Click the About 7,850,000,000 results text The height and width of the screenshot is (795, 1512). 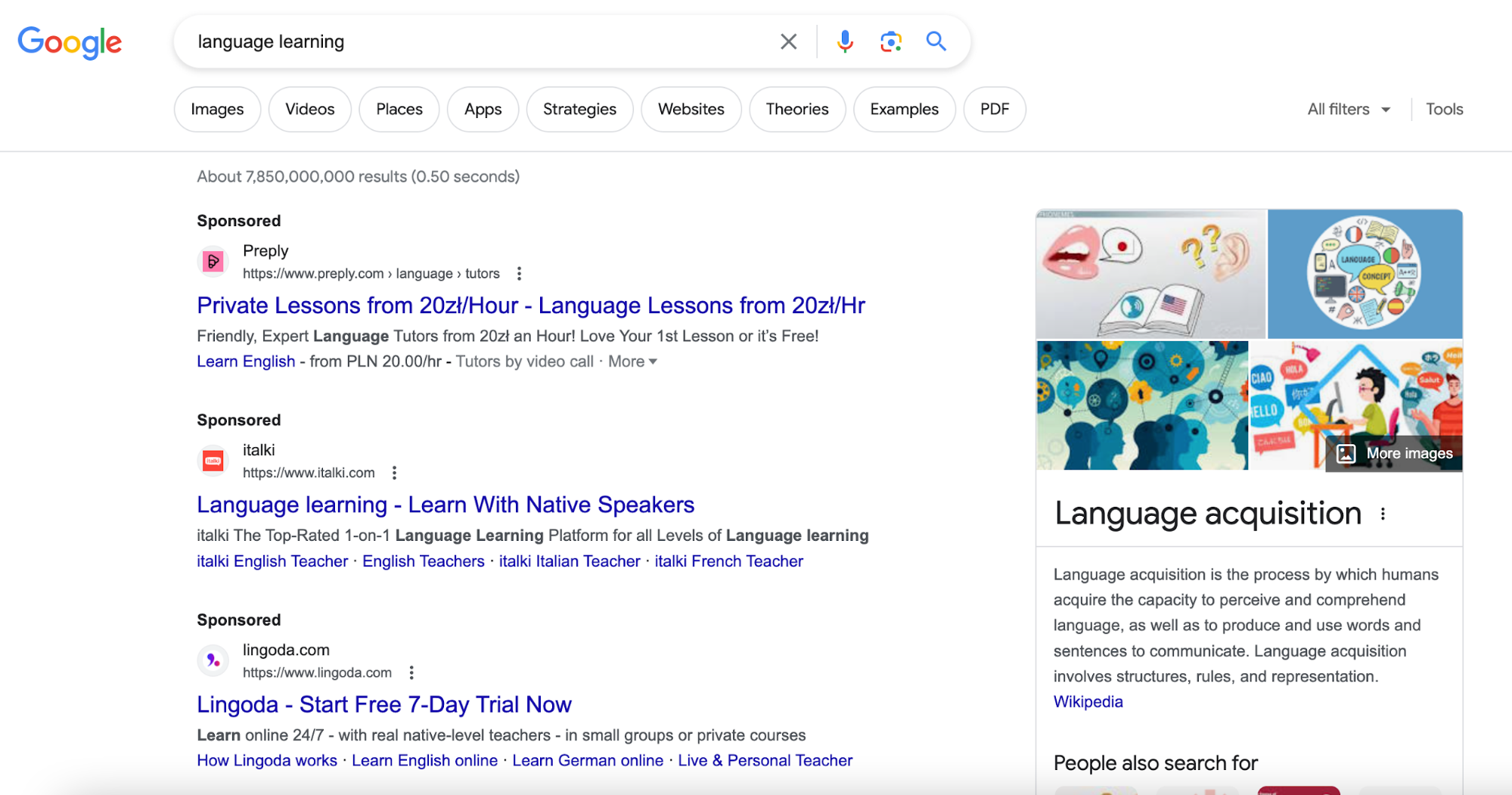(x=359, y=177)
